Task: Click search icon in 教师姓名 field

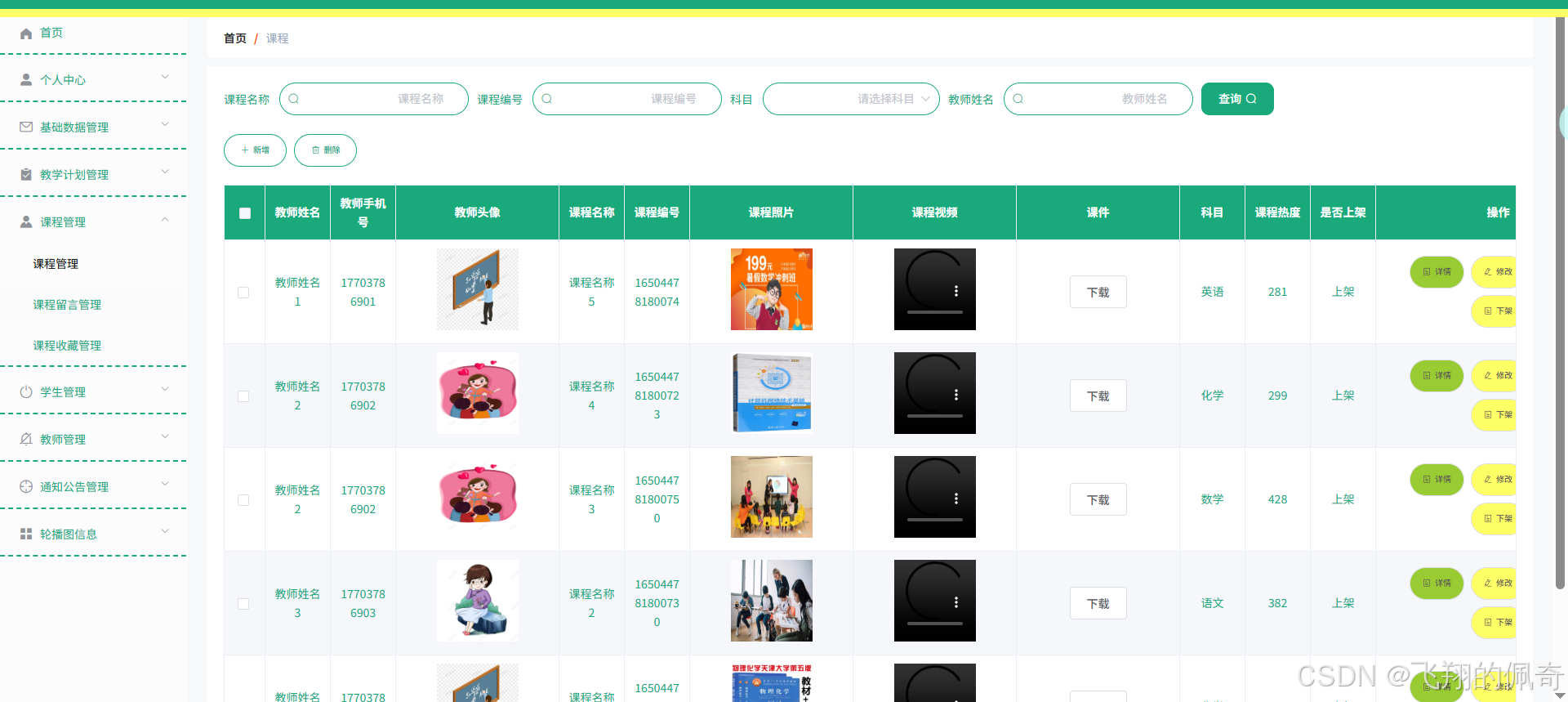Action: coord(1018,99)
